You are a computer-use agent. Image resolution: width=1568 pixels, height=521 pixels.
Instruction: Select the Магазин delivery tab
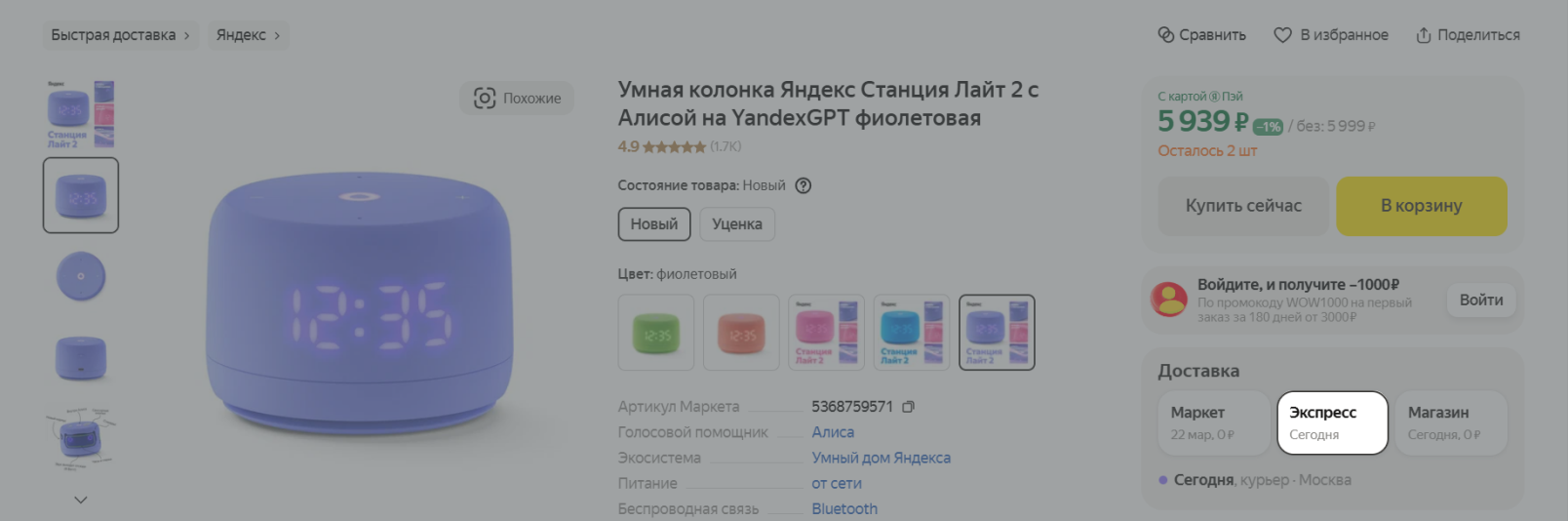1451,423
